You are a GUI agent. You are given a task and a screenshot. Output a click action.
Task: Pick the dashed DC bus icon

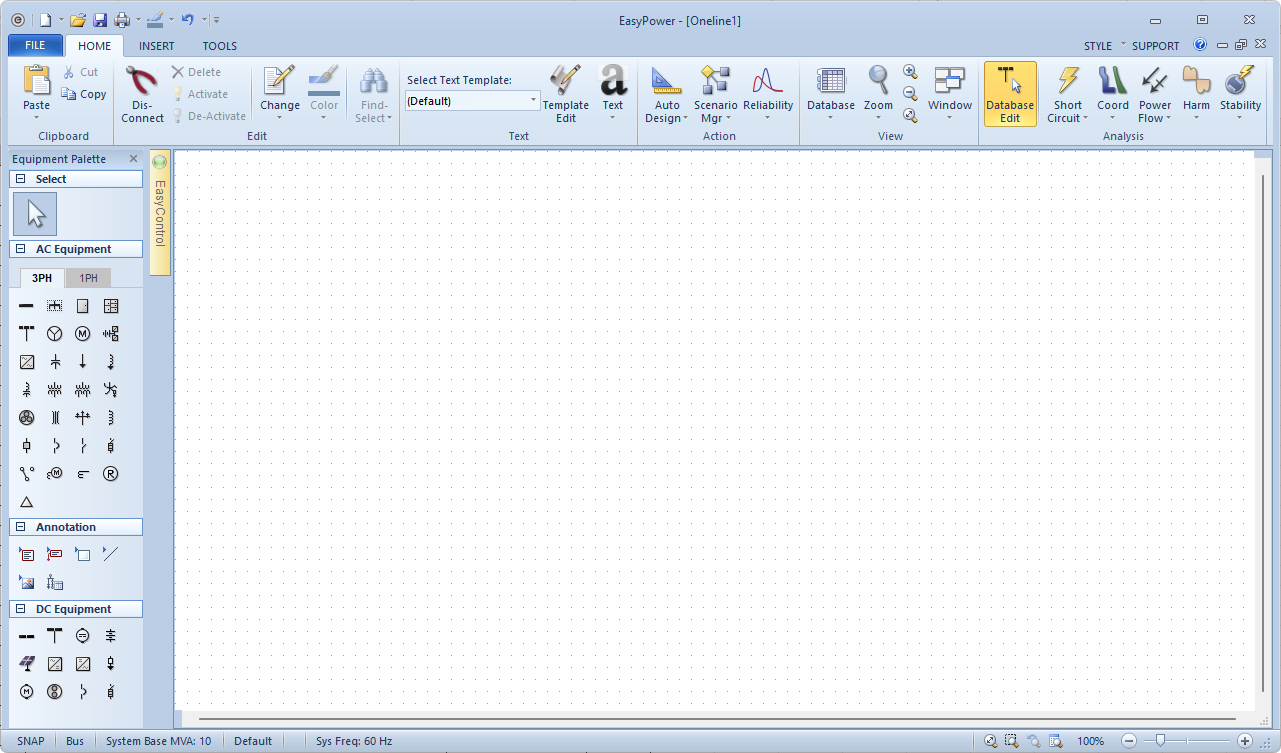pos(27,636)
